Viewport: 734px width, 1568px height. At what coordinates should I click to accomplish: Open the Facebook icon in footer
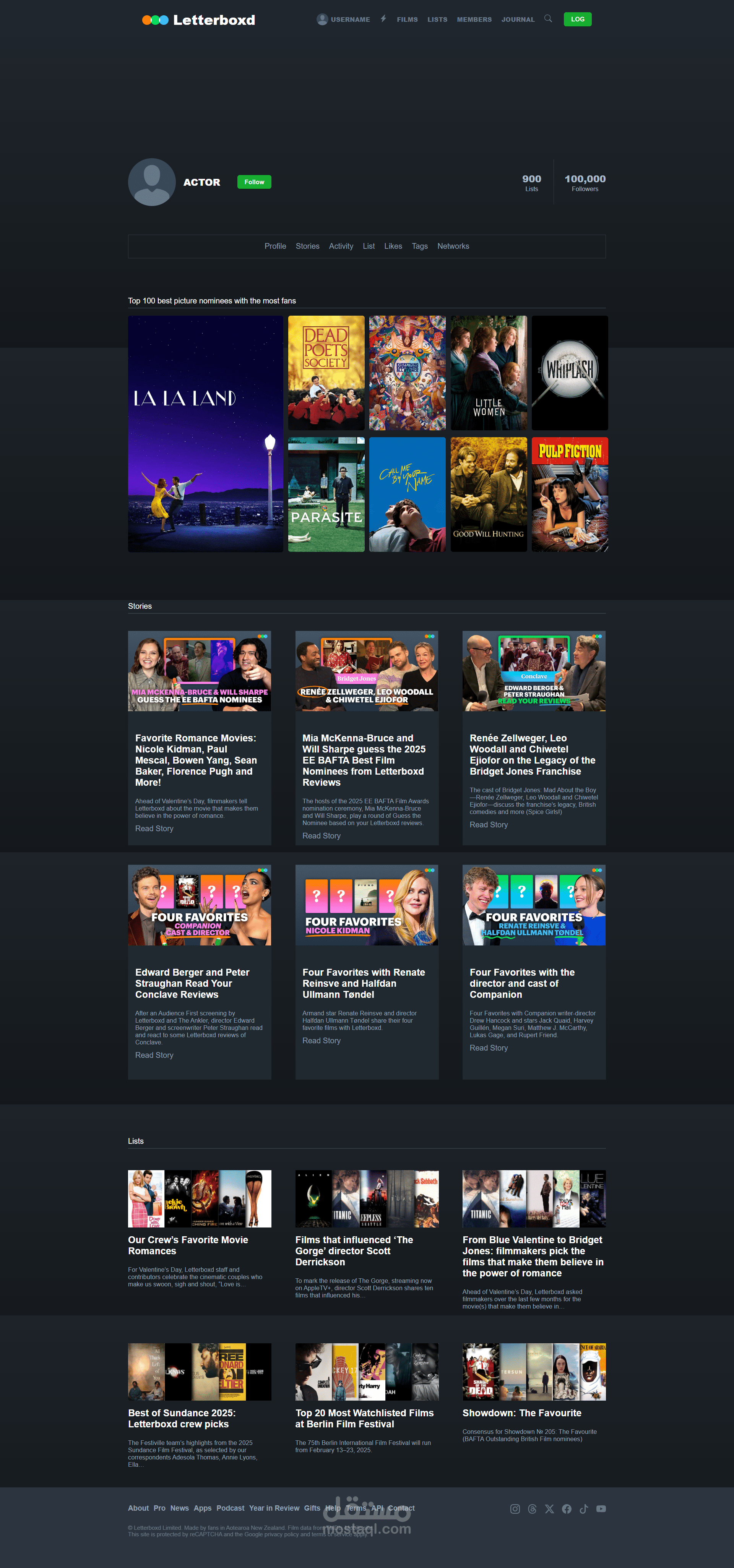pos(567,1508)
